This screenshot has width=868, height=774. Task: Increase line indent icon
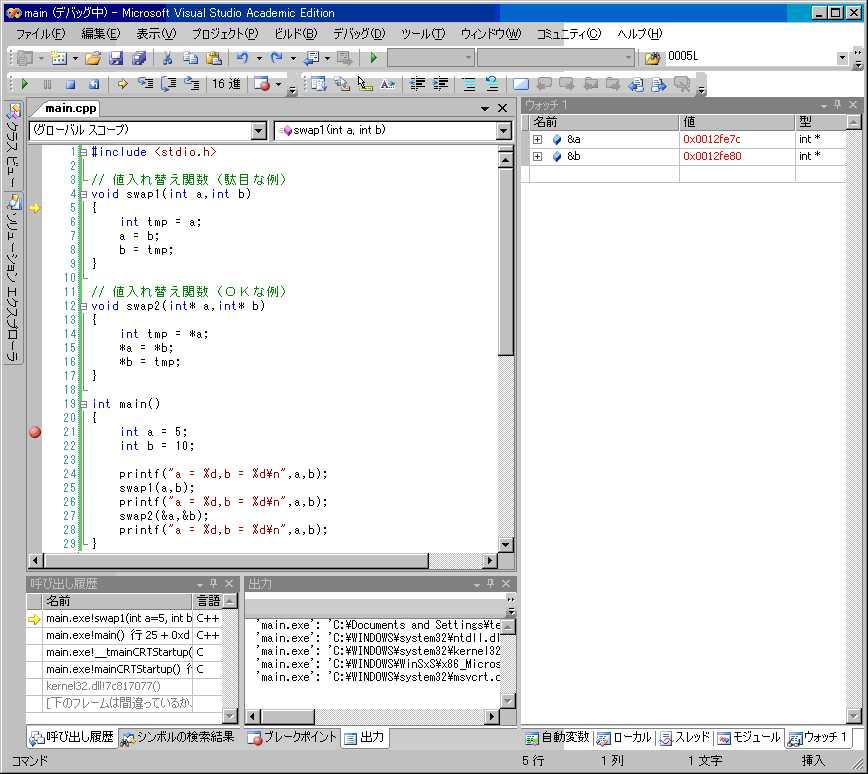441,84
